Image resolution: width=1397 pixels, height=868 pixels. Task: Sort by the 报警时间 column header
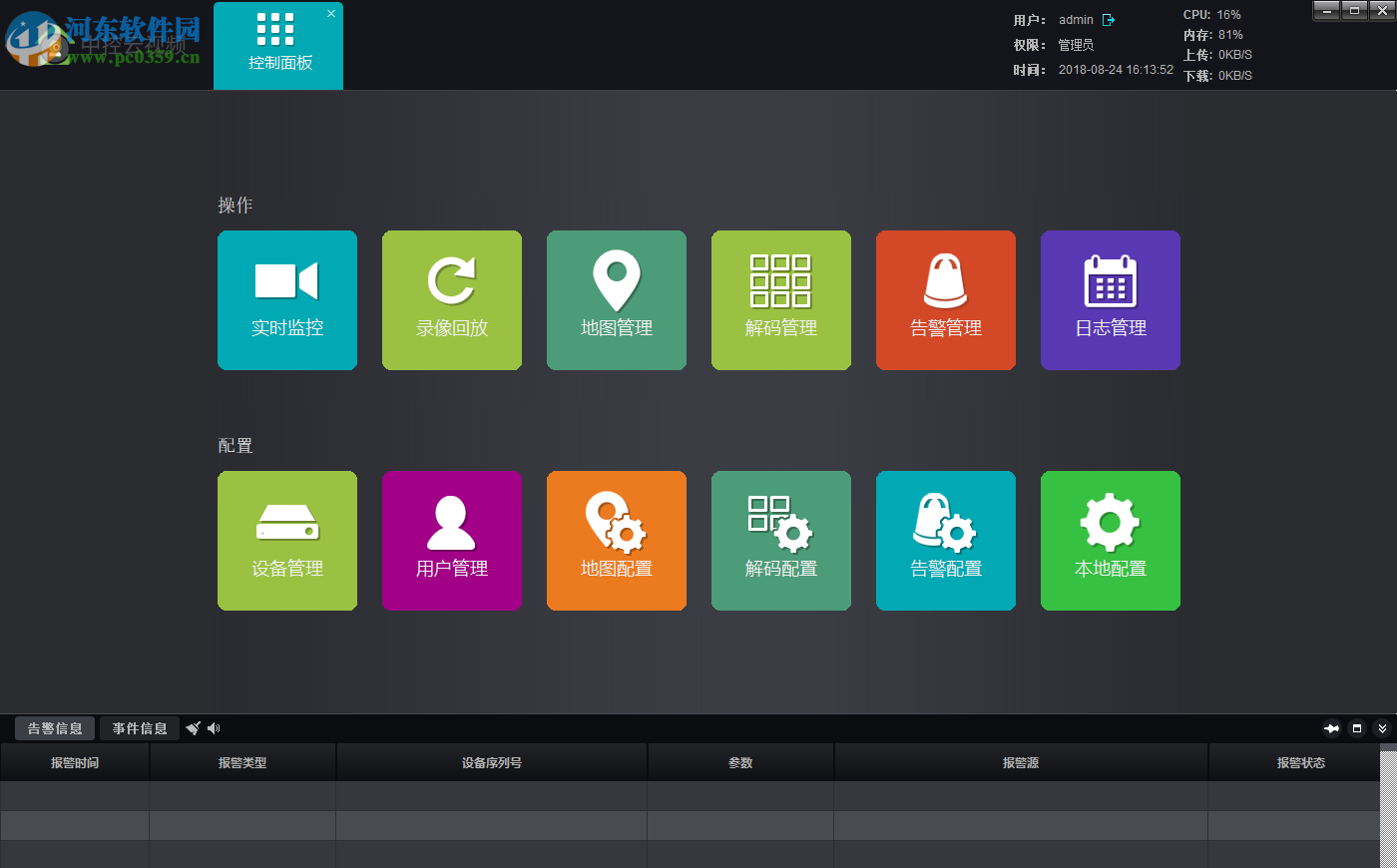click(x=75, y=762)
